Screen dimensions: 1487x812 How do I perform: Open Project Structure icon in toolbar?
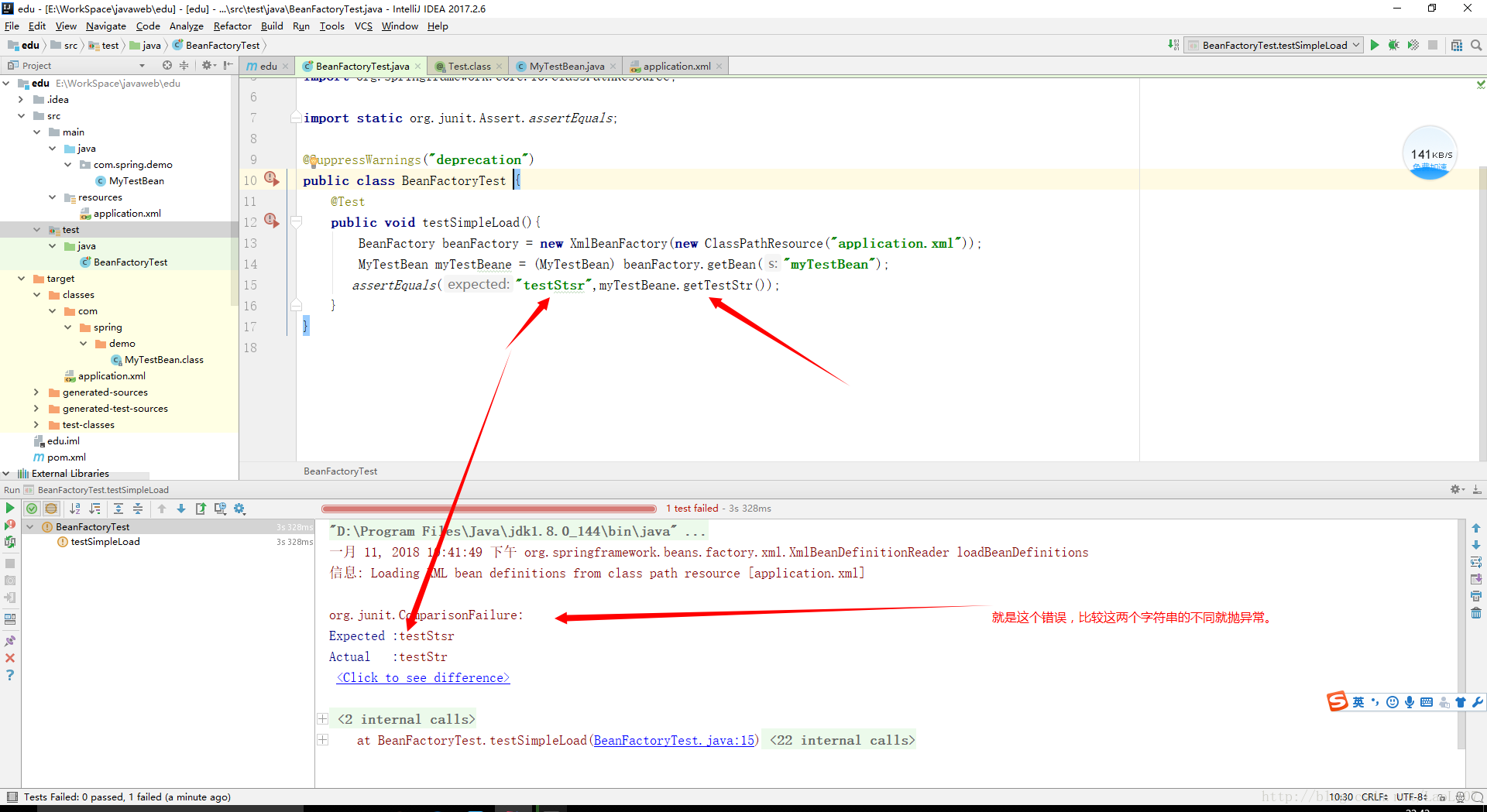tap(1457, 45)
